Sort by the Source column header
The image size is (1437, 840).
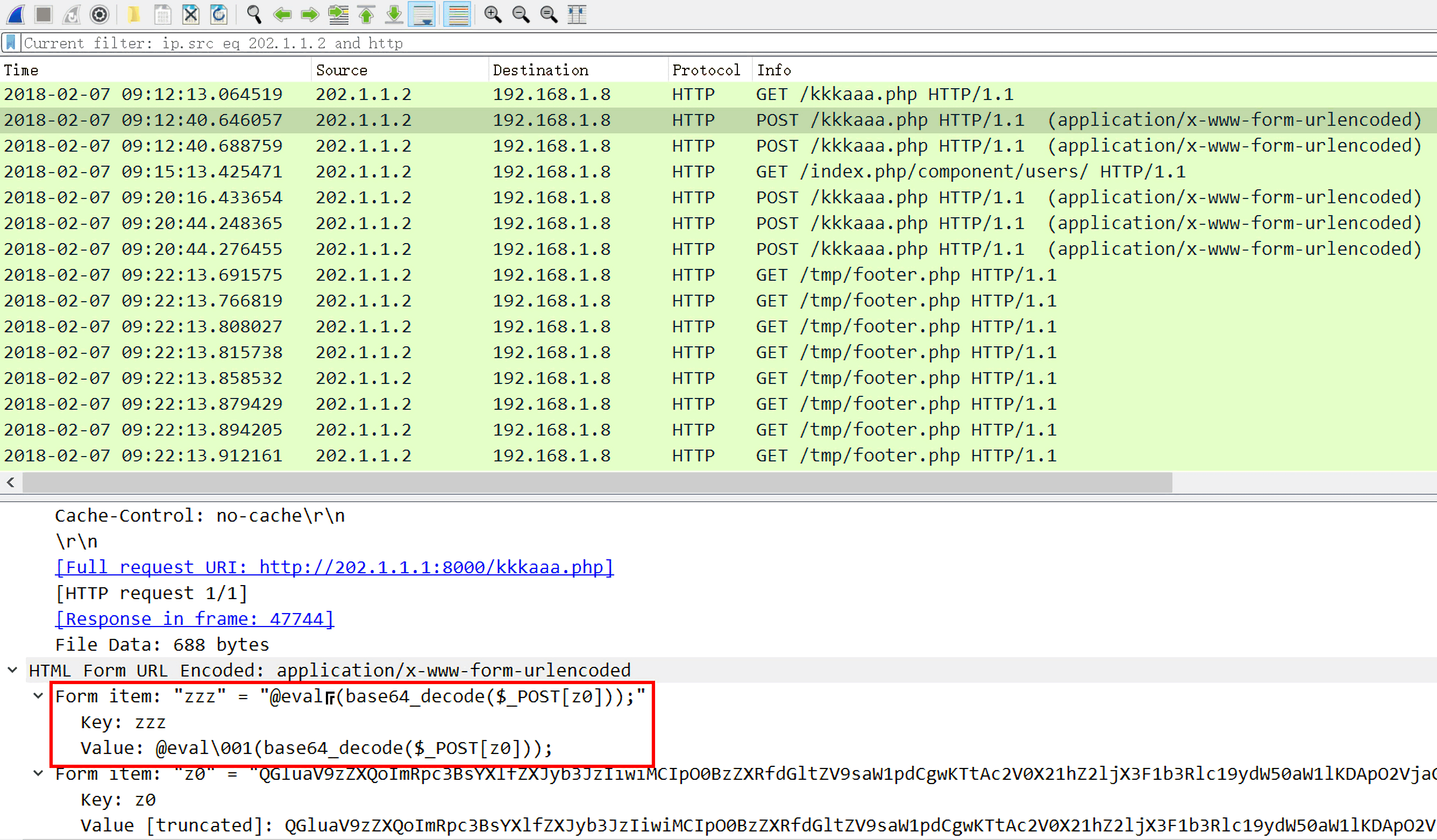click(400, 69)
